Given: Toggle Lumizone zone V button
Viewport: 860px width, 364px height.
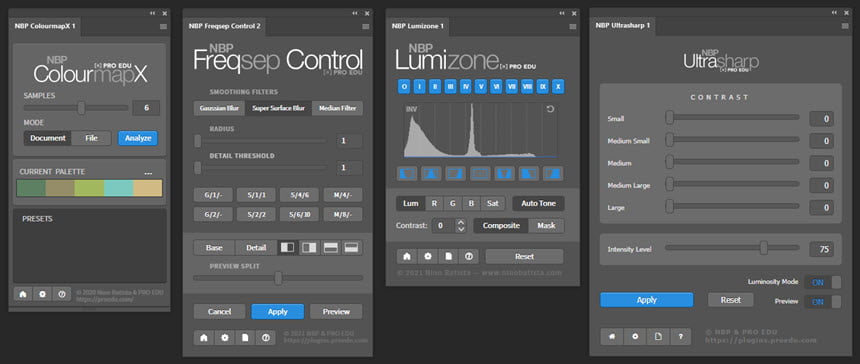Looking at the screenshot, I should coord(481,87).
